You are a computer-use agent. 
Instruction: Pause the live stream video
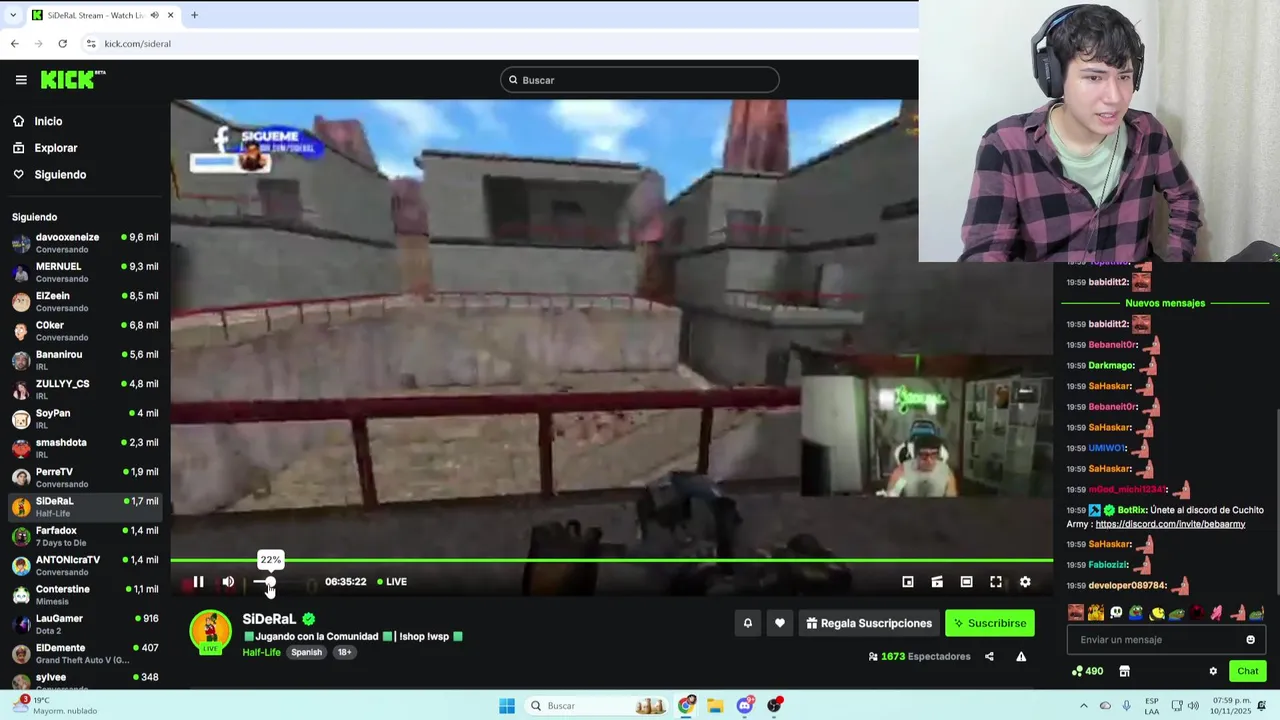[x=198, y=582]
